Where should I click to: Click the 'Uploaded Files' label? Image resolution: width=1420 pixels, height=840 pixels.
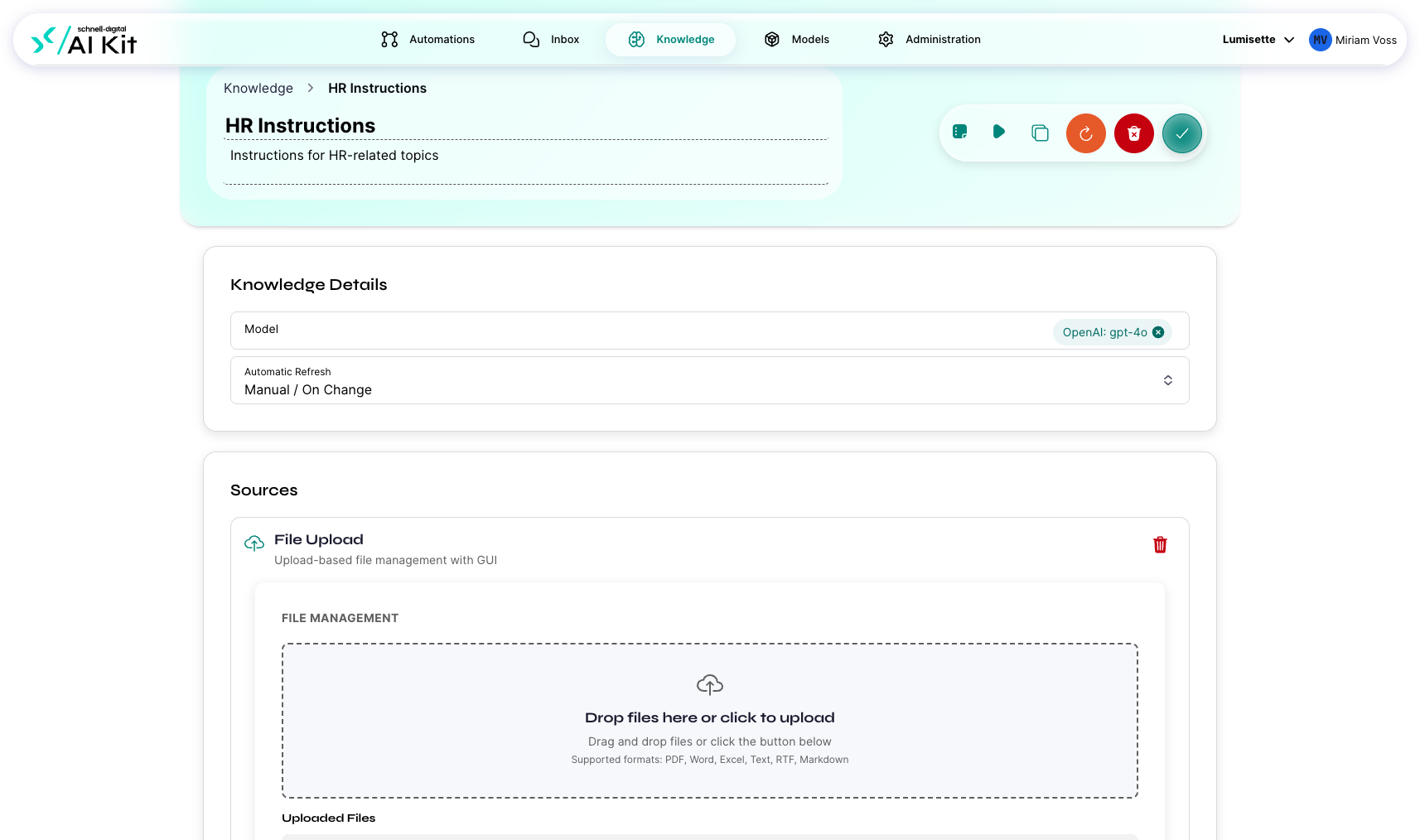(328, 818)
